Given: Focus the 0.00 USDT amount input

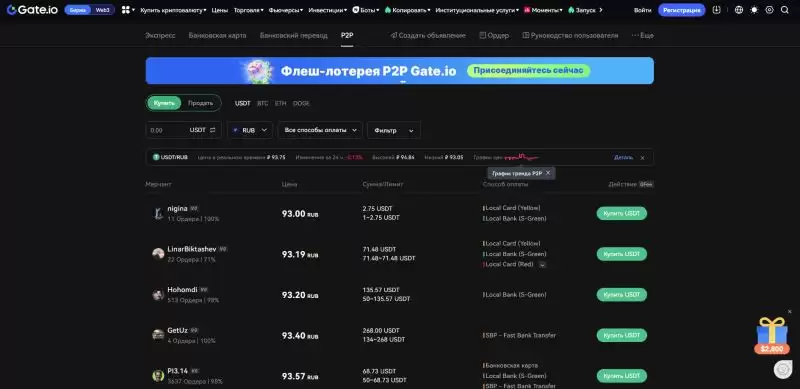Looking at the screenshot, I should tap(184, 130).
